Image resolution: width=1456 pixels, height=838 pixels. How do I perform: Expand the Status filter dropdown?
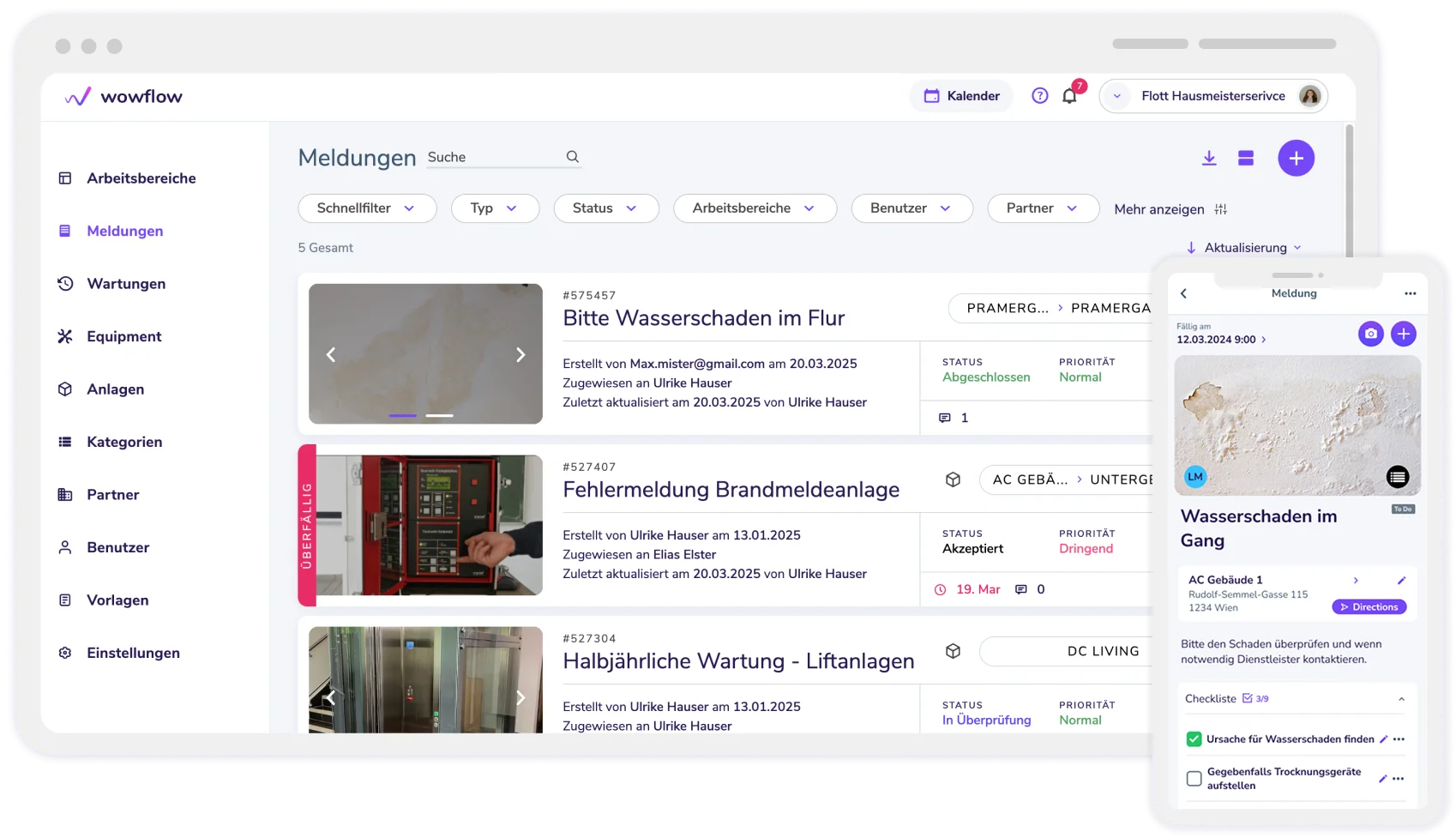coord(606,208)
